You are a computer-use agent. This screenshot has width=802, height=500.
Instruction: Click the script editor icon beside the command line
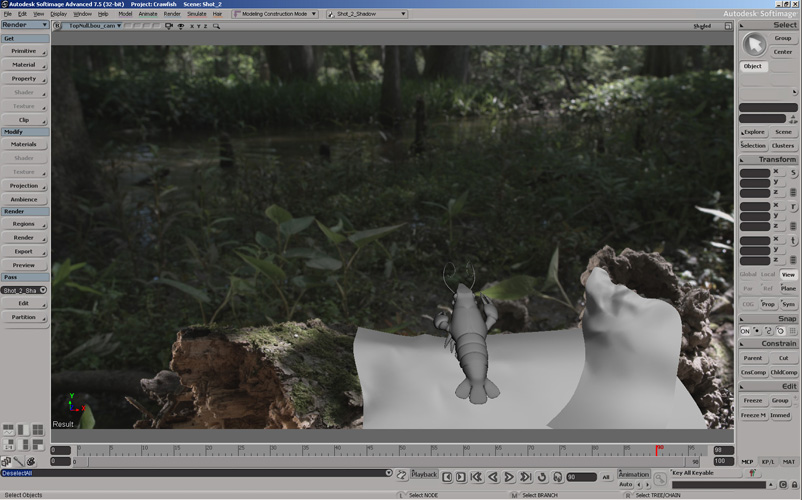click(402, 475)
